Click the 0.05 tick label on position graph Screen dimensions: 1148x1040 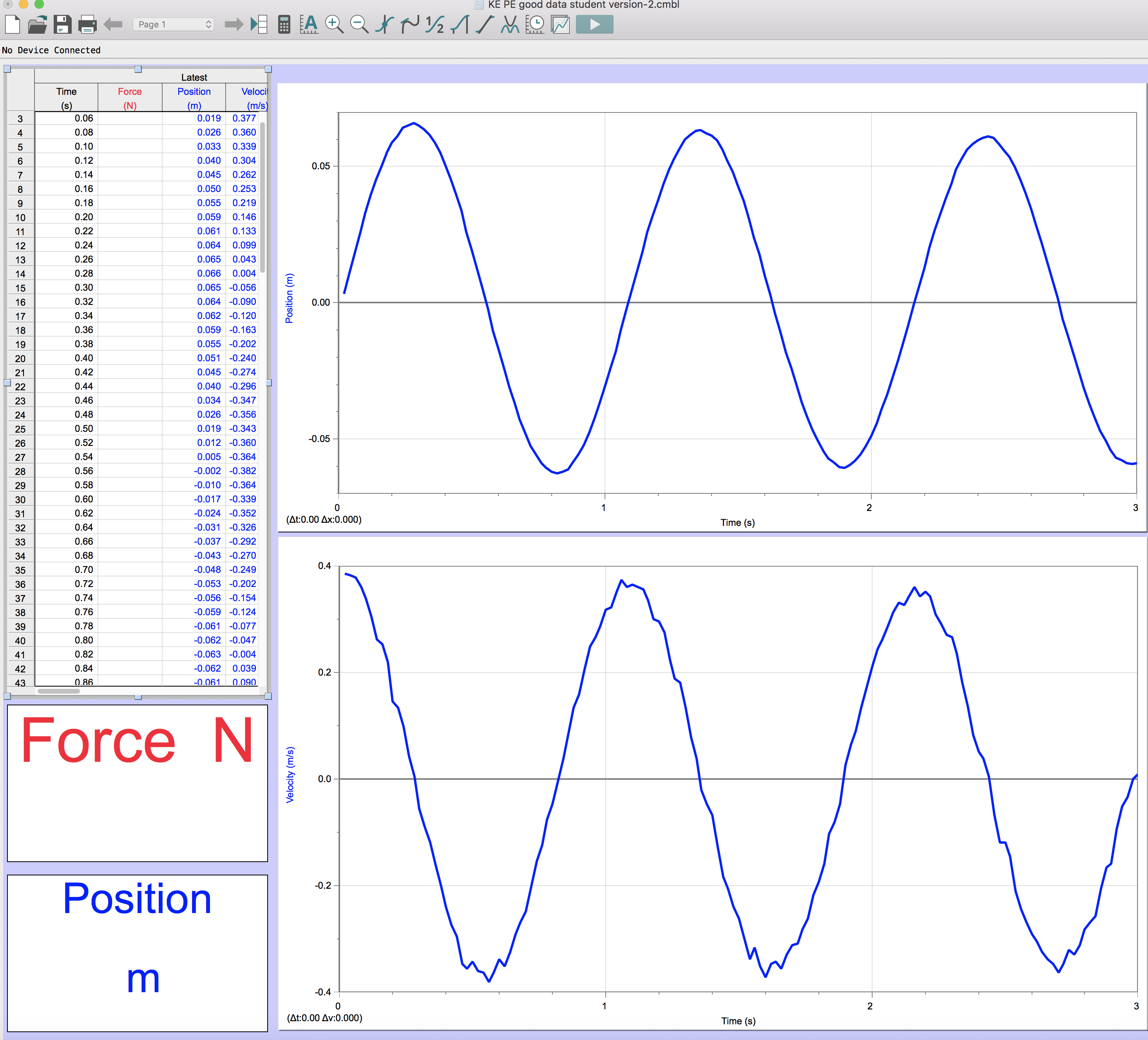point(320,166)
